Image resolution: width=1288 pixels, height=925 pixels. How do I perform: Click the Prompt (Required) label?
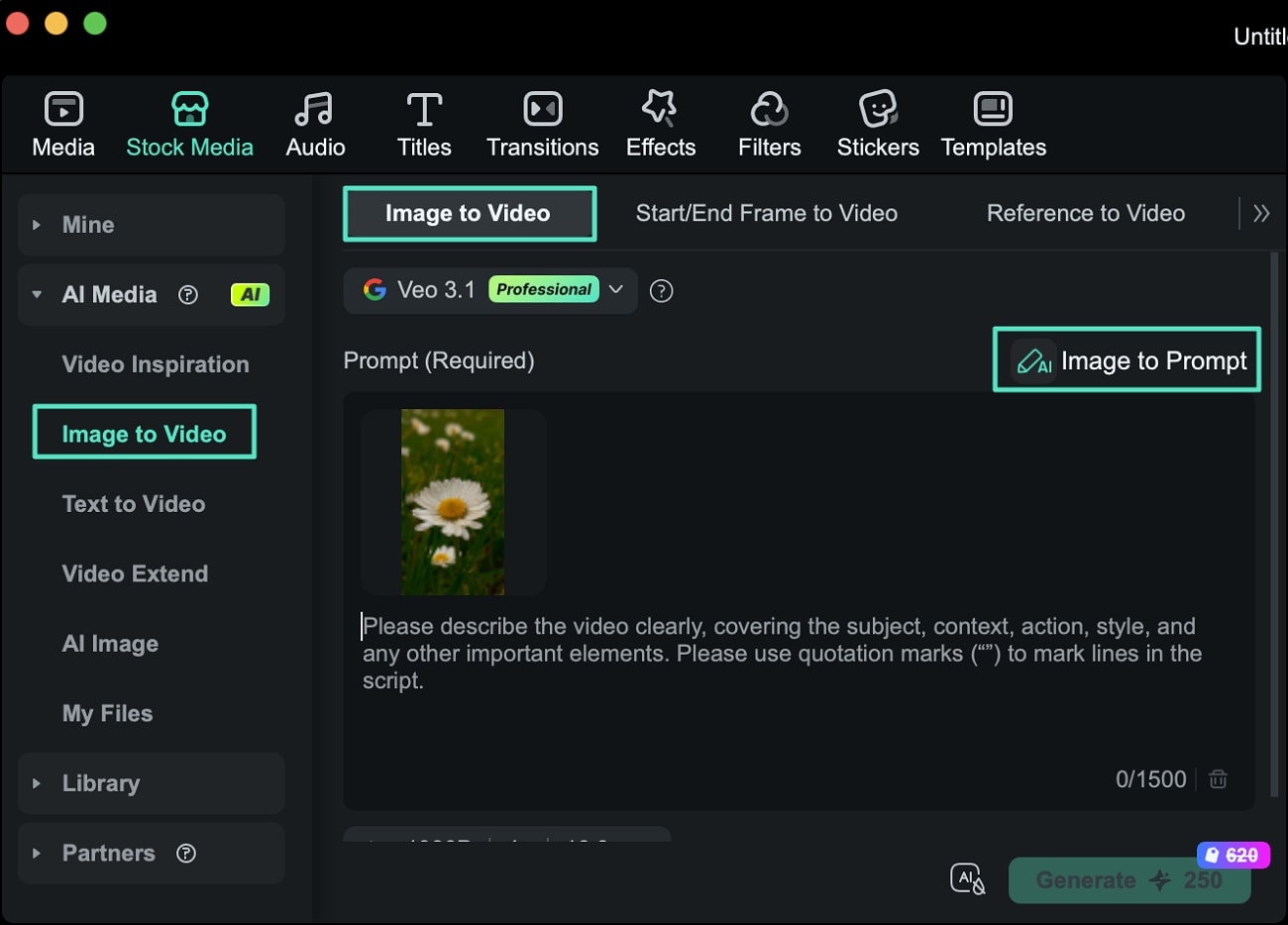[439, 360]
